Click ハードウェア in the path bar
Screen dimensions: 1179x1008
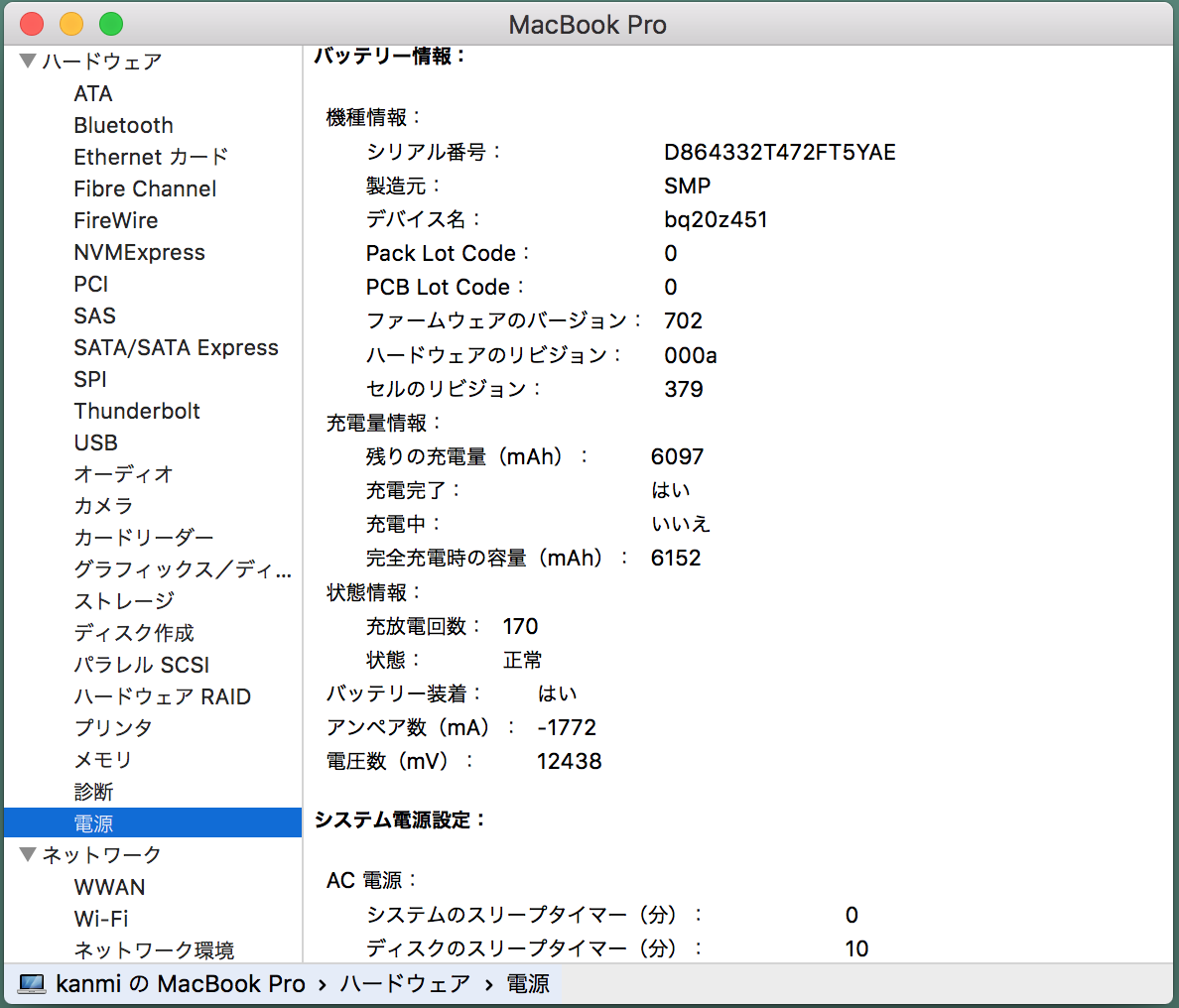pos(405,983)
